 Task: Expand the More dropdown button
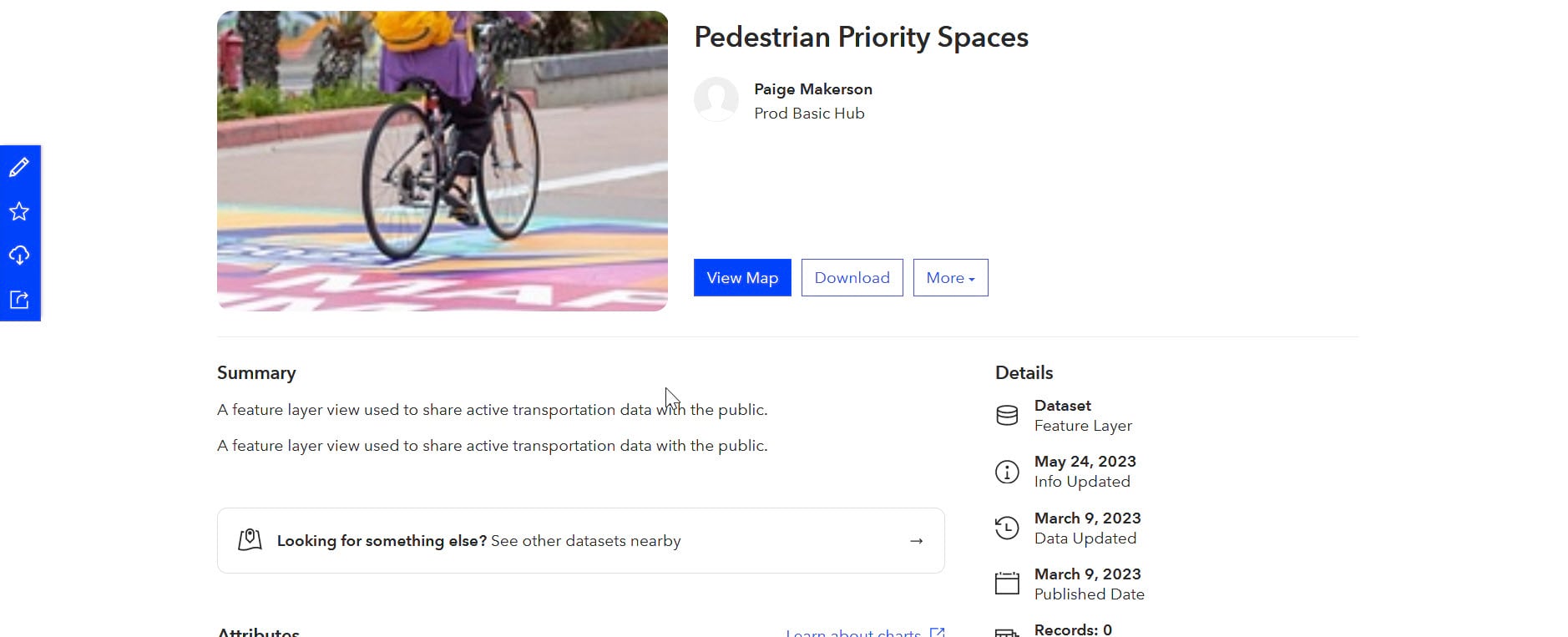(x=950, y=278)
